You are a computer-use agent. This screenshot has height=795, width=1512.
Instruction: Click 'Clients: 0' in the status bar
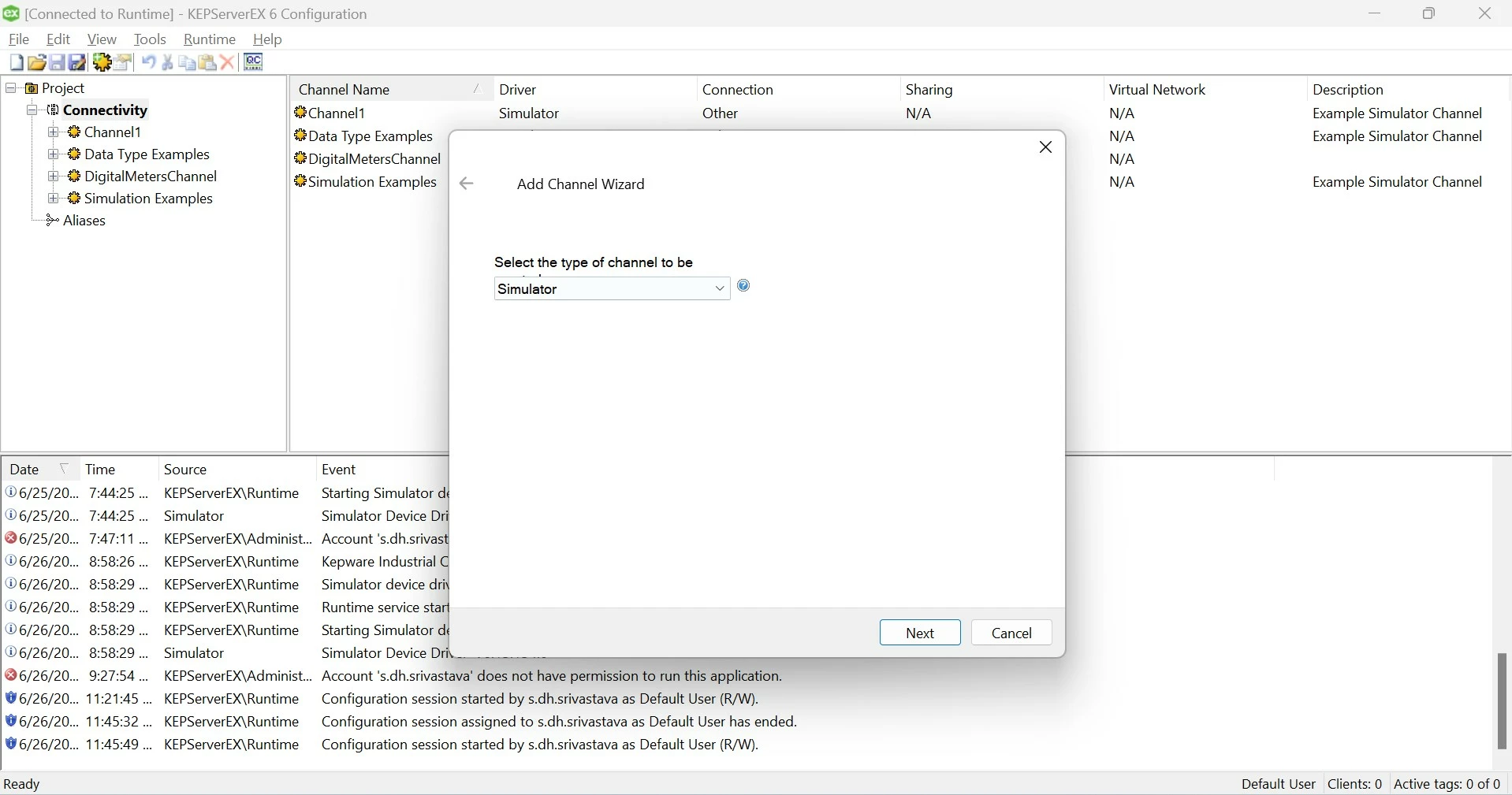tap(1355, 785)
